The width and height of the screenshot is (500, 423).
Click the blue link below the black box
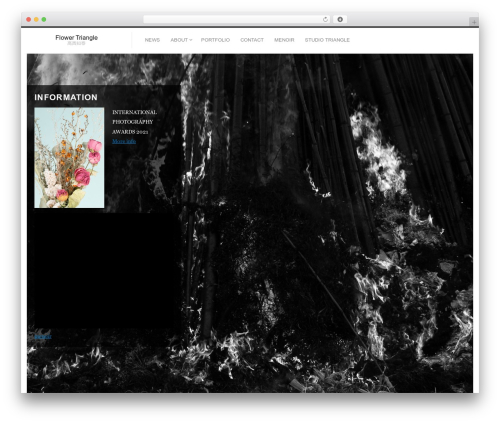click(43, 336)
